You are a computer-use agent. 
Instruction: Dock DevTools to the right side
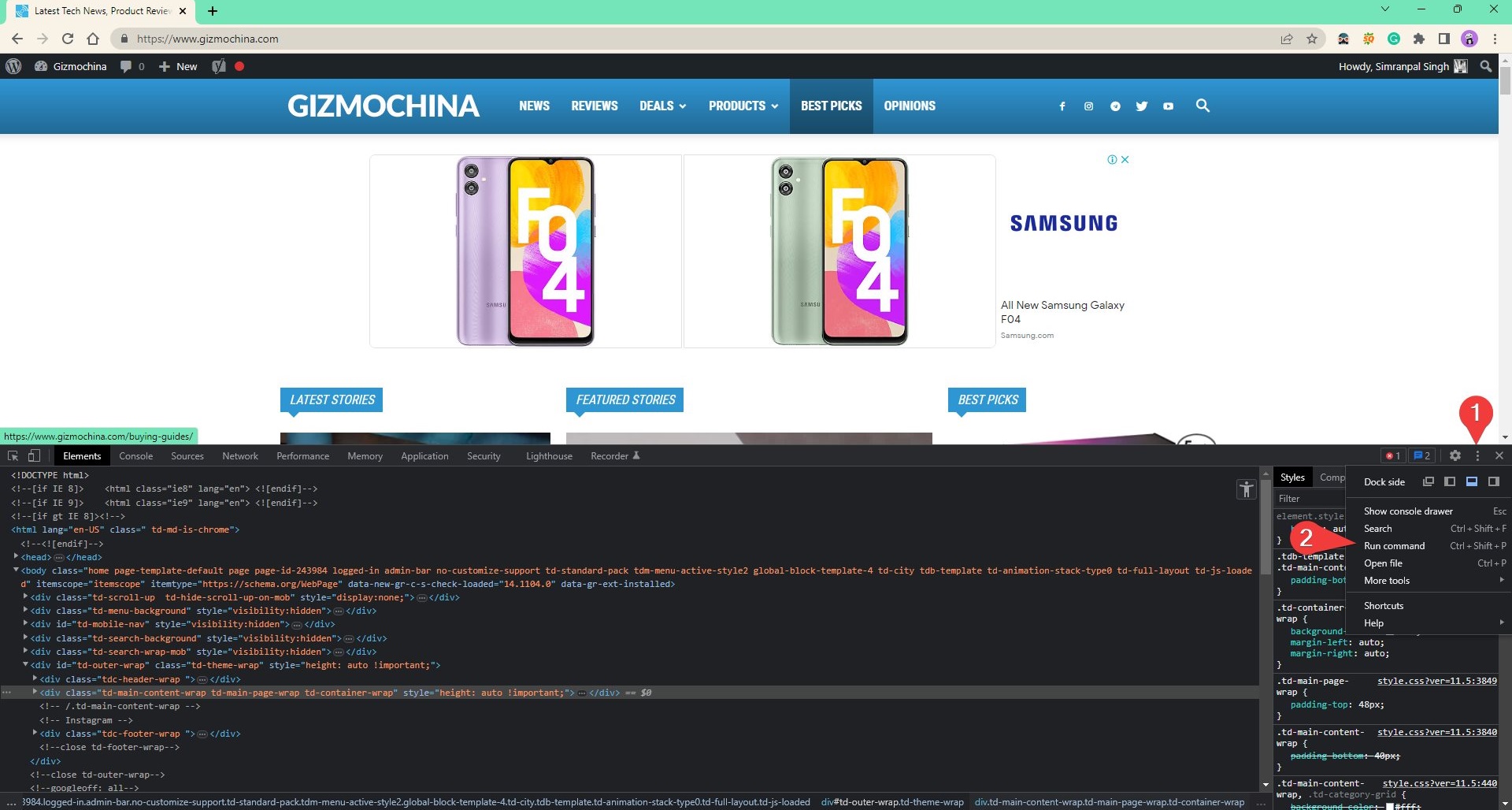click(x=1494, y=481)
